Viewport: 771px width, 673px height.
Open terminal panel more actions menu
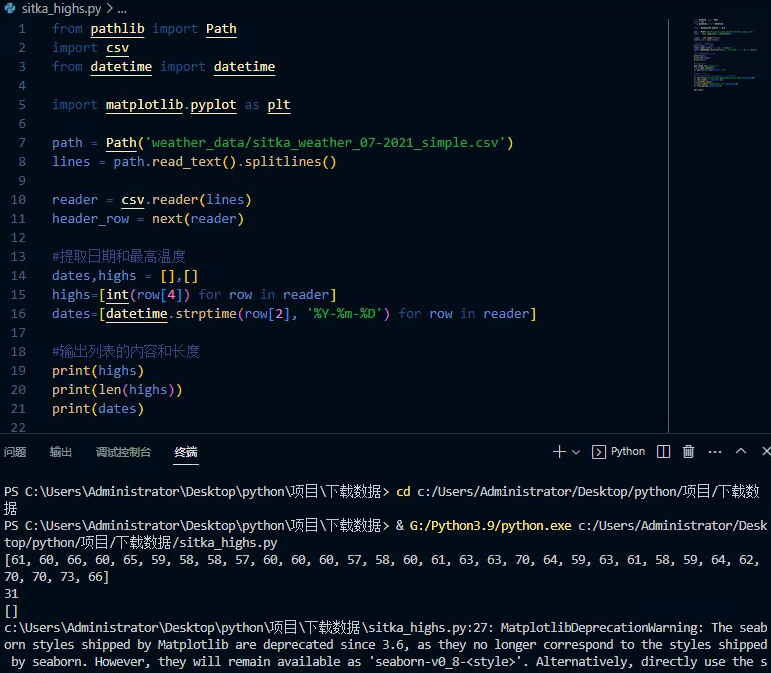714,452
